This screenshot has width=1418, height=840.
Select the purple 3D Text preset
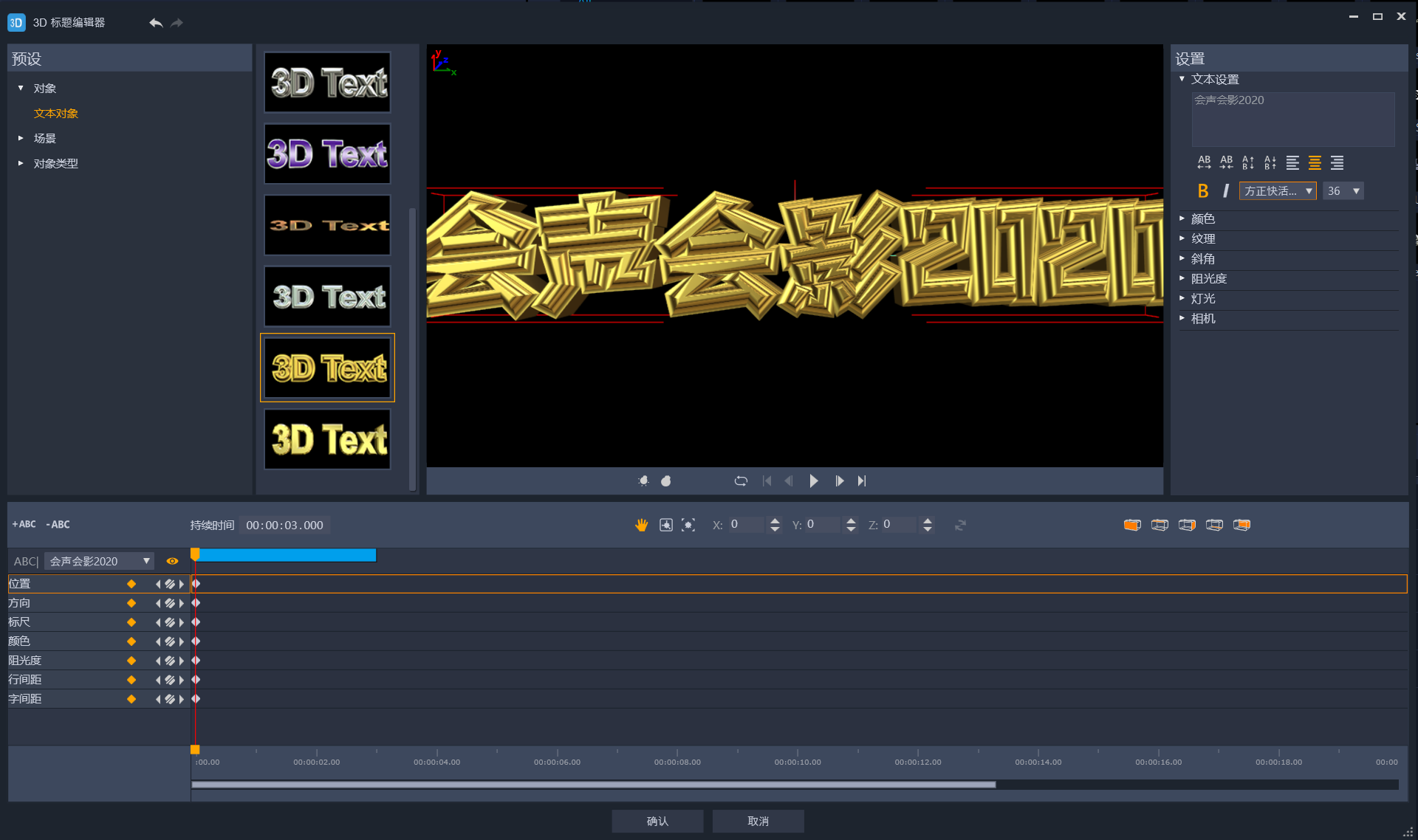327,154
